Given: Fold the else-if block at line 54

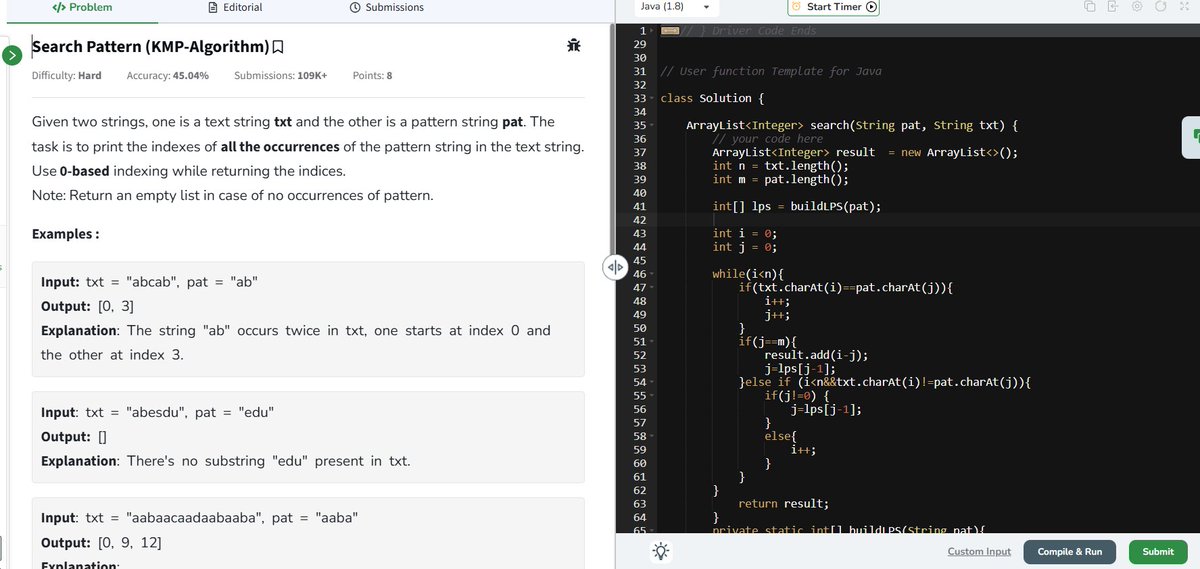Looking at the screenshot, I should 654,382.
